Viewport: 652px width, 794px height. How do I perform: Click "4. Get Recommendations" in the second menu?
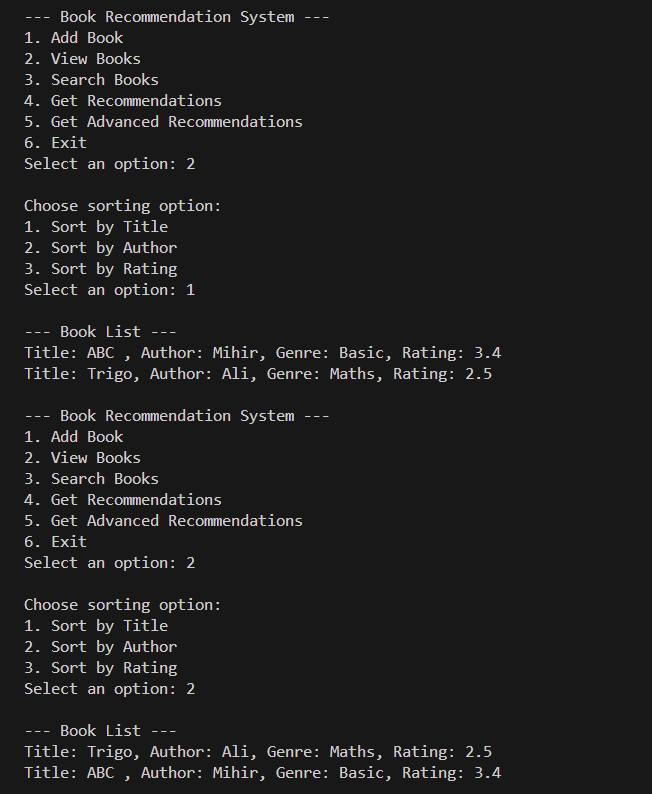point(123,500)
